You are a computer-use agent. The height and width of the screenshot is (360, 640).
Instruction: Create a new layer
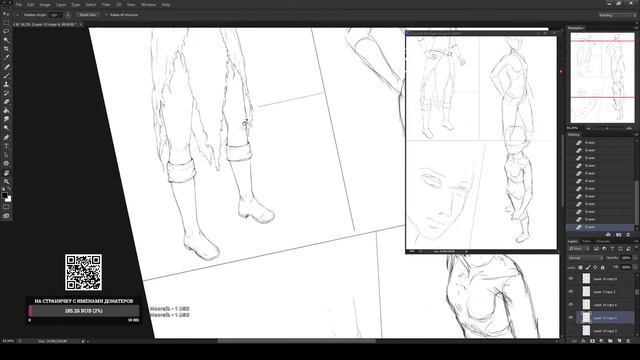(x=619, y=341)
